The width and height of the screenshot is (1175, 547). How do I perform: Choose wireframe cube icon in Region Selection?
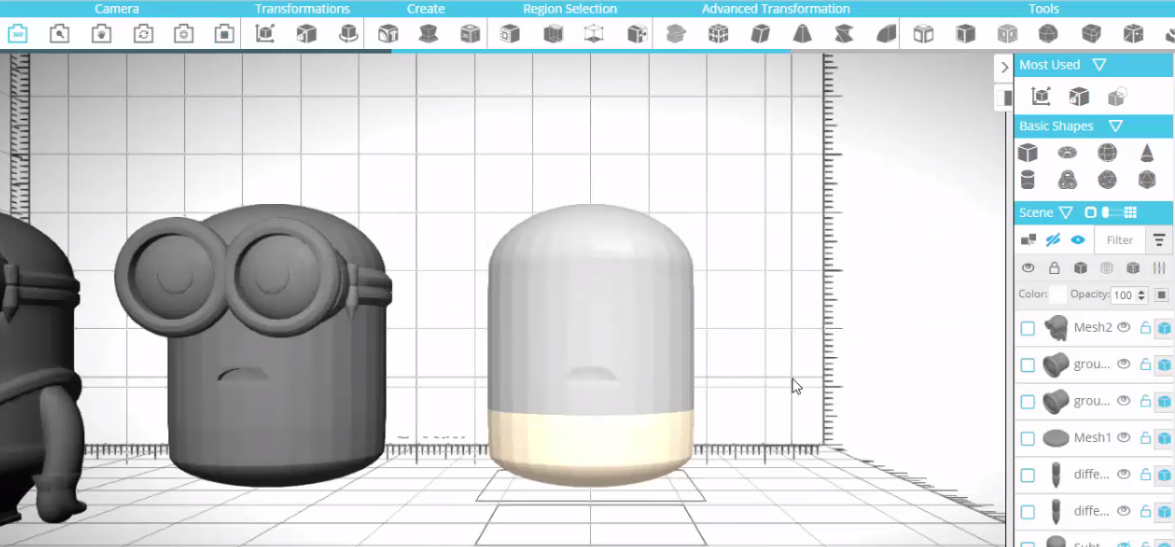click(593, 34)
